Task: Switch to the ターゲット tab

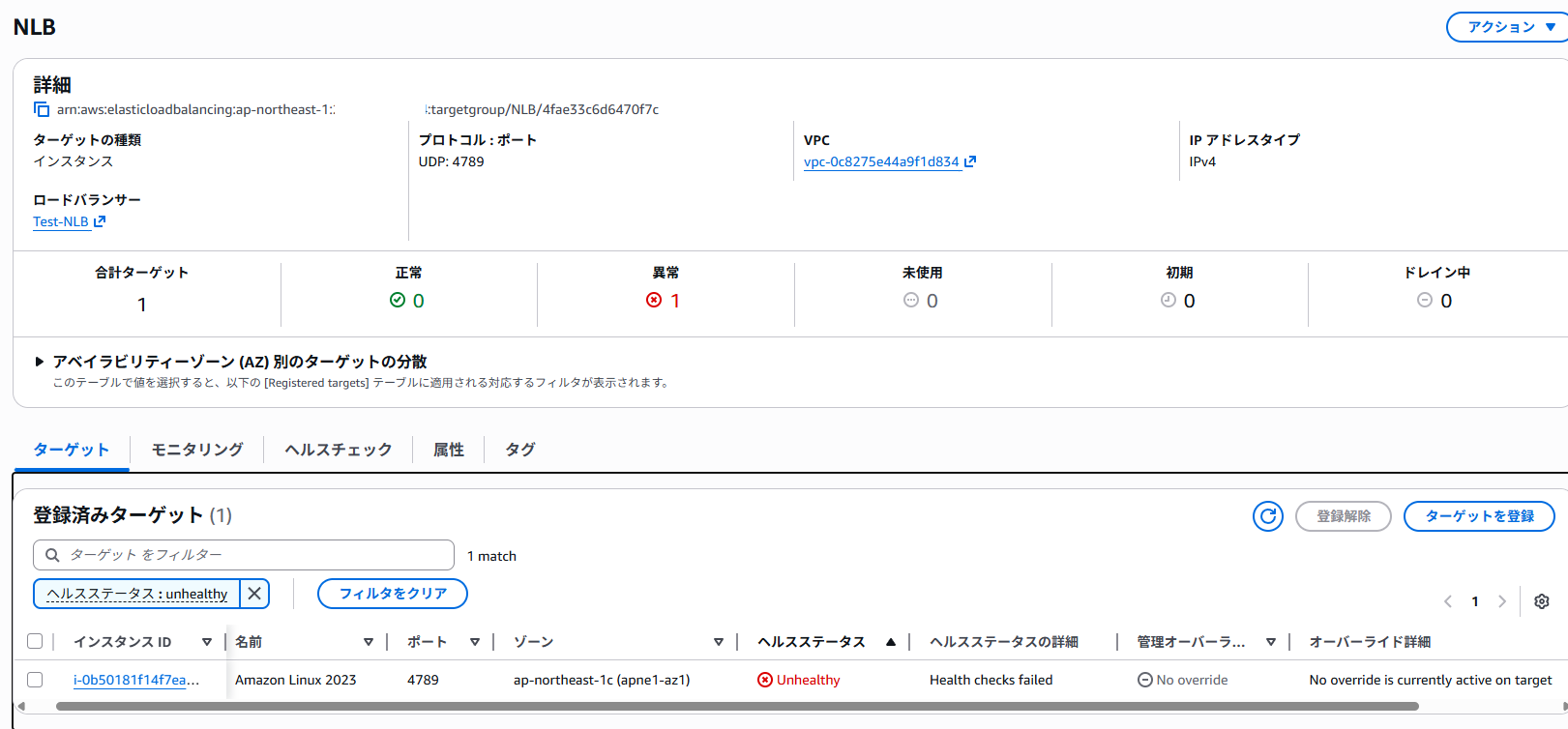Action: click(72, 450)
